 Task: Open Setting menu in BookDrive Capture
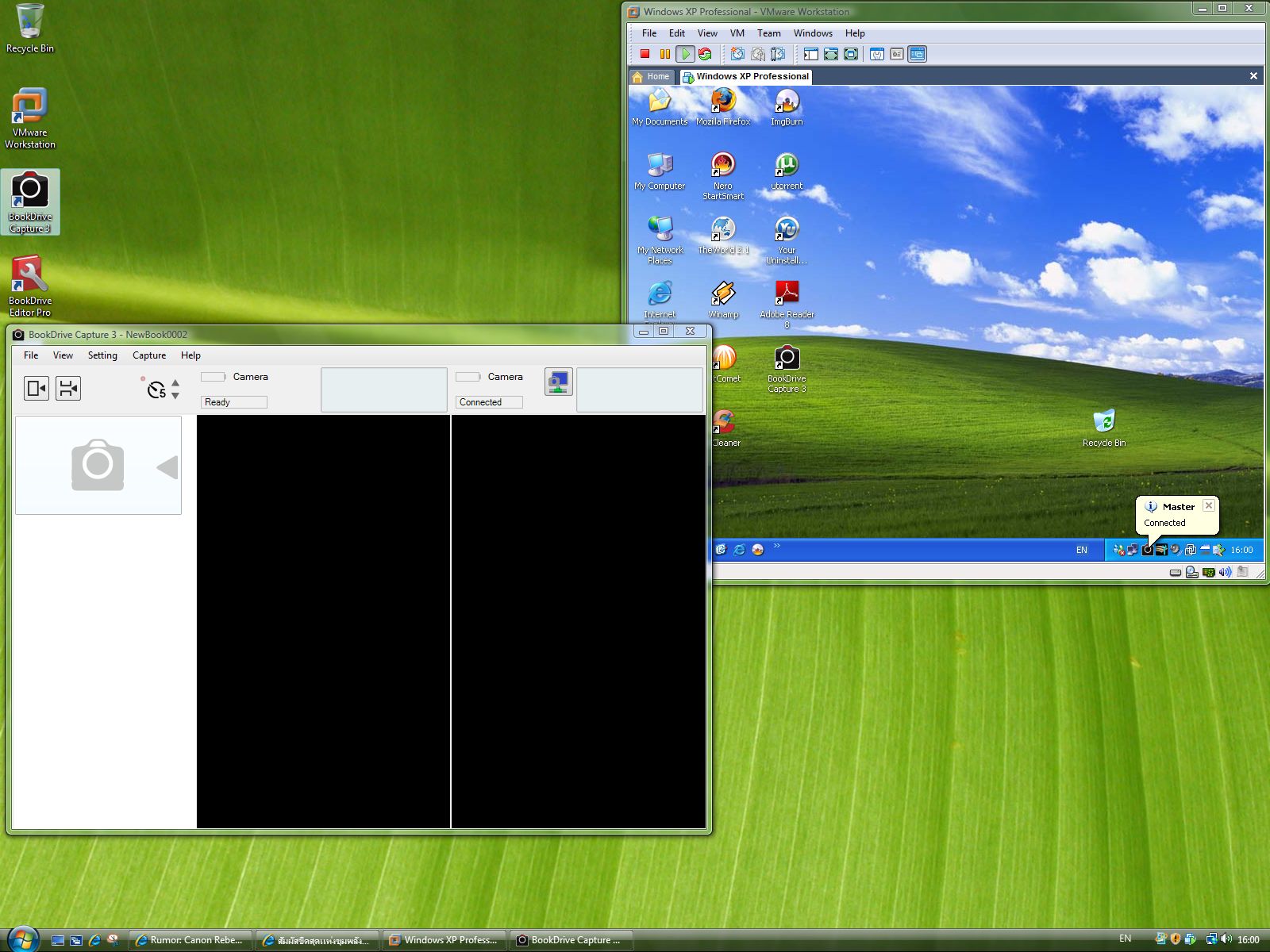coord(102,355)
